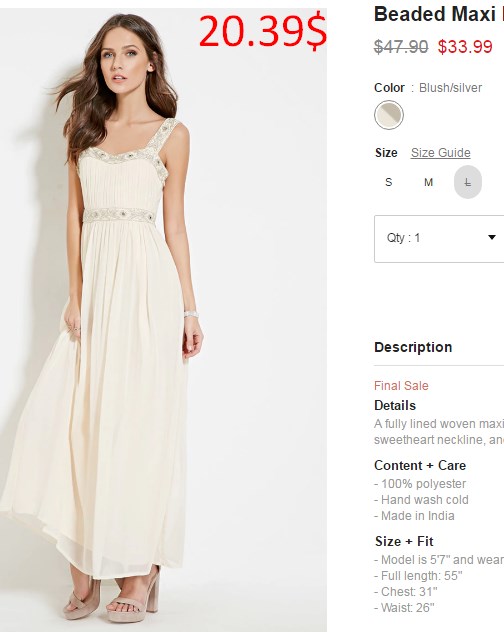
Task: Click the Size label
Action: click(386, 153)
